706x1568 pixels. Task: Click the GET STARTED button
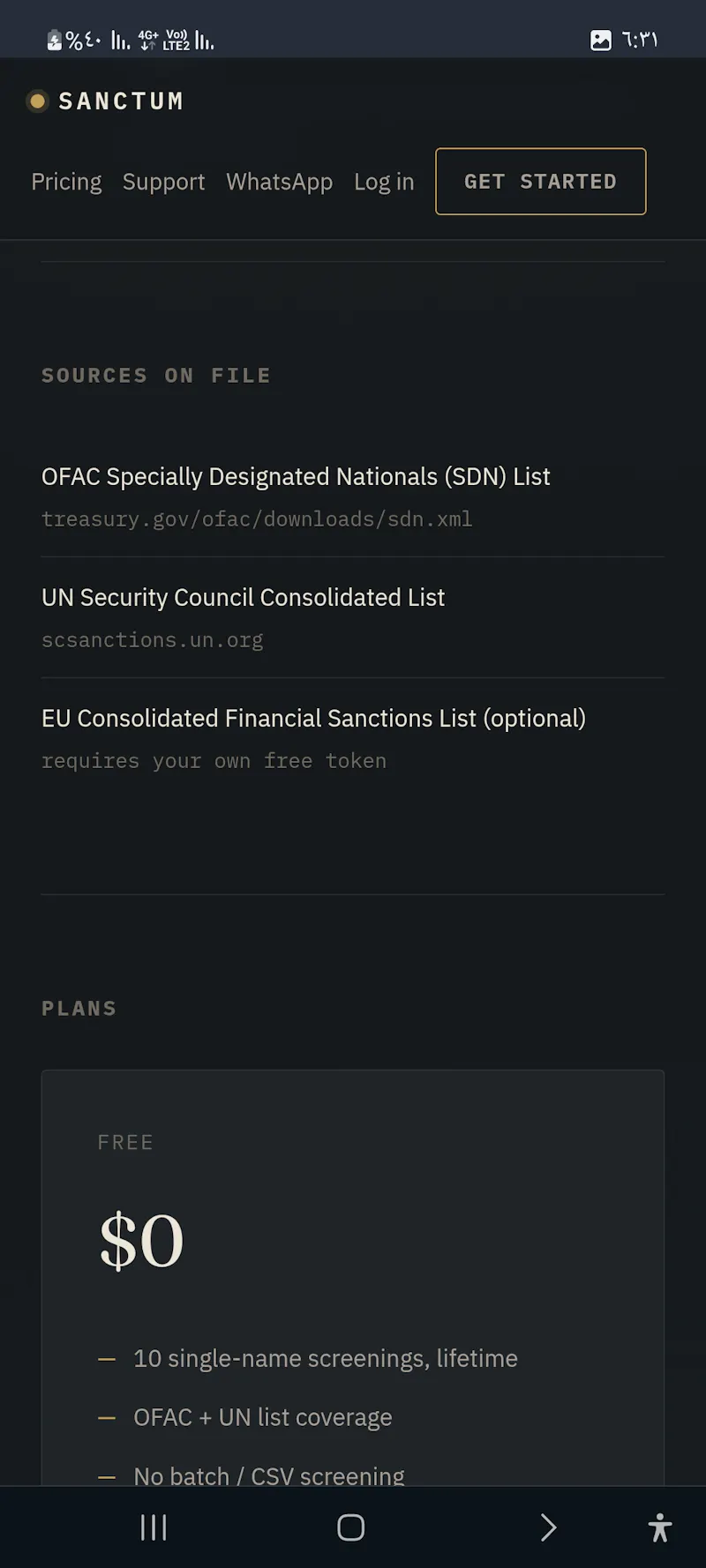coord(541,182)
